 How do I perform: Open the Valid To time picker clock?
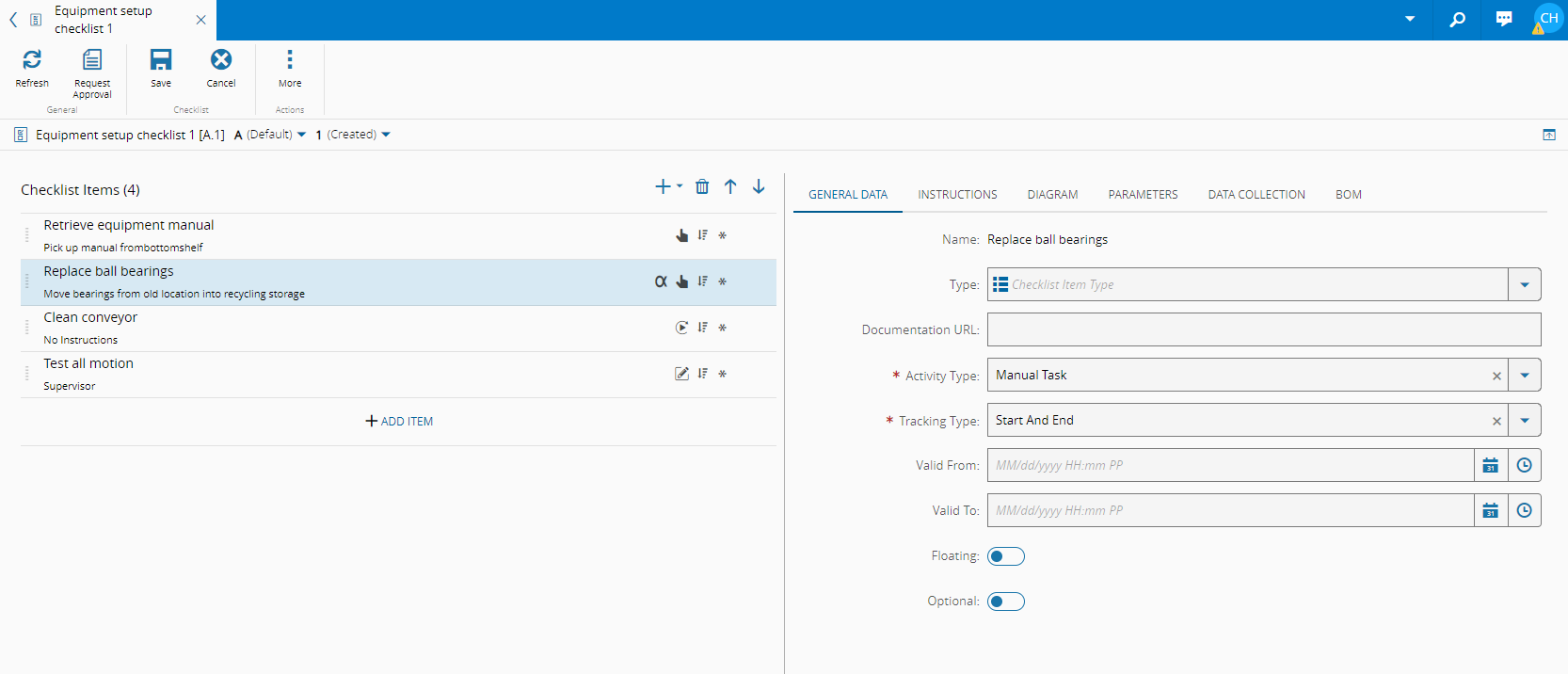(1525, 510)
